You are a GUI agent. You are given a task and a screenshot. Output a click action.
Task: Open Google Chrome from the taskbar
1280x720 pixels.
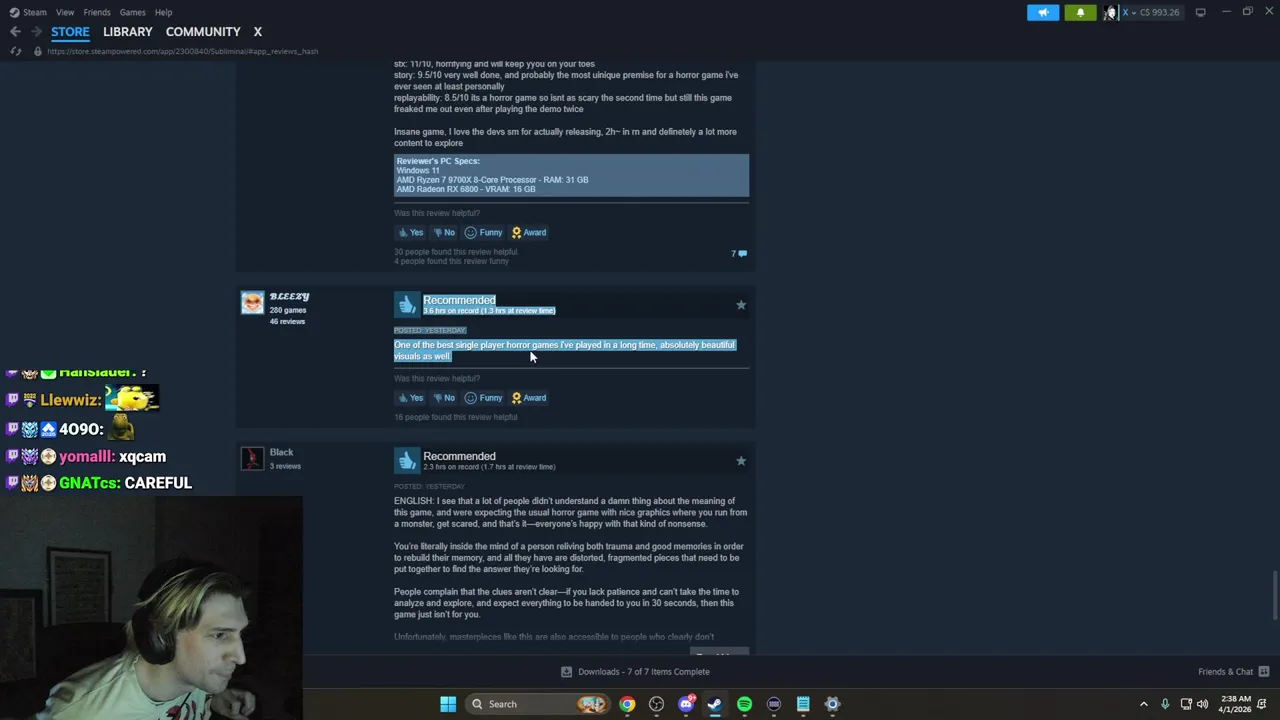pyautogui.click(x=627, y=704)
